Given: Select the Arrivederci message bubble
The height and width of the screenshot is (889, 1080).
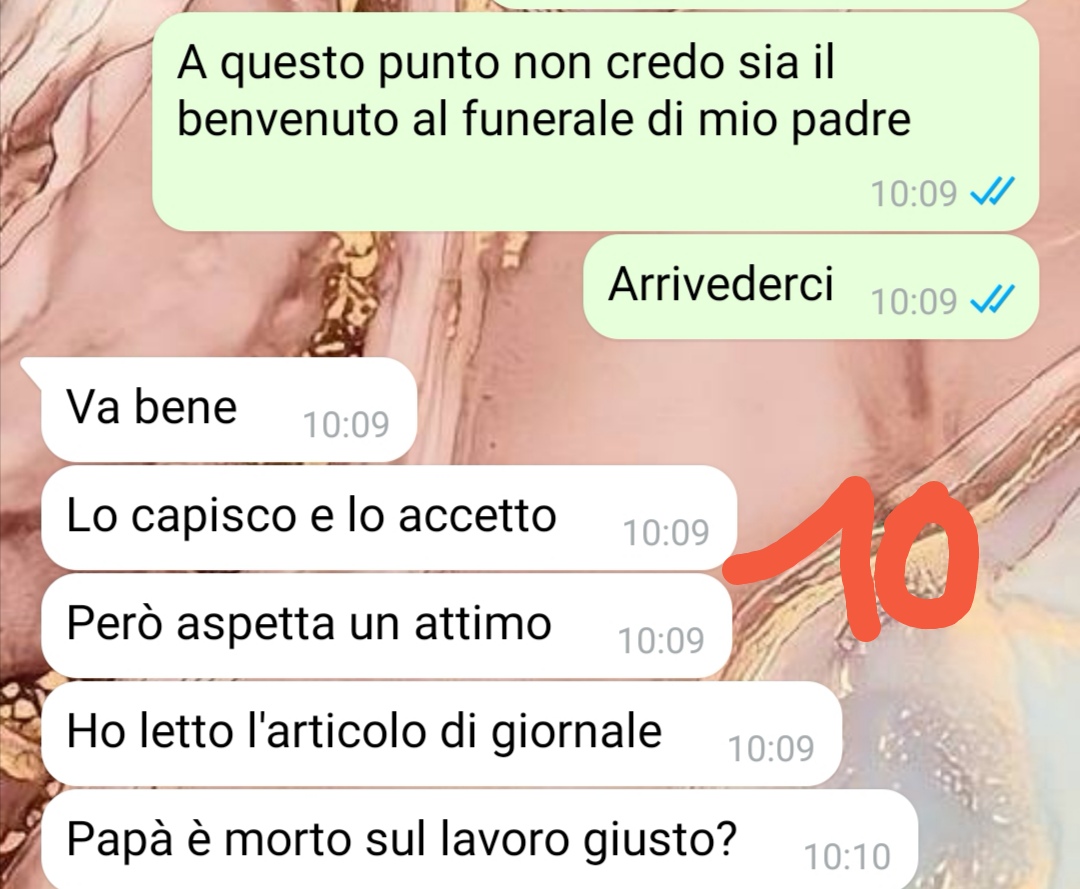Looking at the screenshot, I should pos(811,287).
